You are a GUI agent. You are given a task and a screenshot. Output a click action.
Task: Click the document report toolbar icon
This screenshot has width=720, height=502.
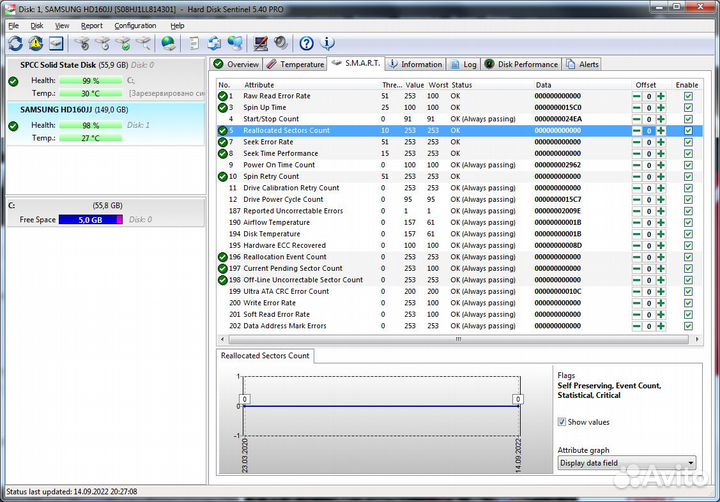click(x=194, y=44)
